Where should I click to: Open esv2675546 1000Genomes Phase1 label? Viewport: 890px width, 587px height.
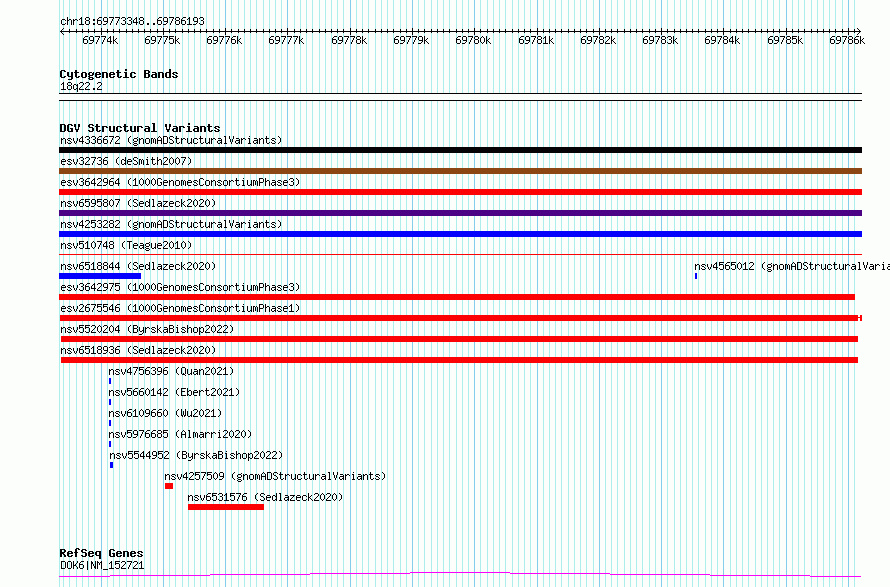coord(180,308)
